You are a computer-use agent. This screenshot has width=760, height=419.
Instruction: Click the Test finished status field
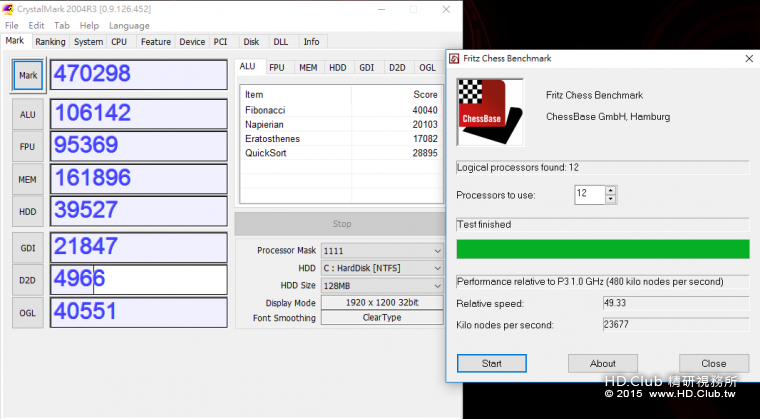[x=603, y=225]
